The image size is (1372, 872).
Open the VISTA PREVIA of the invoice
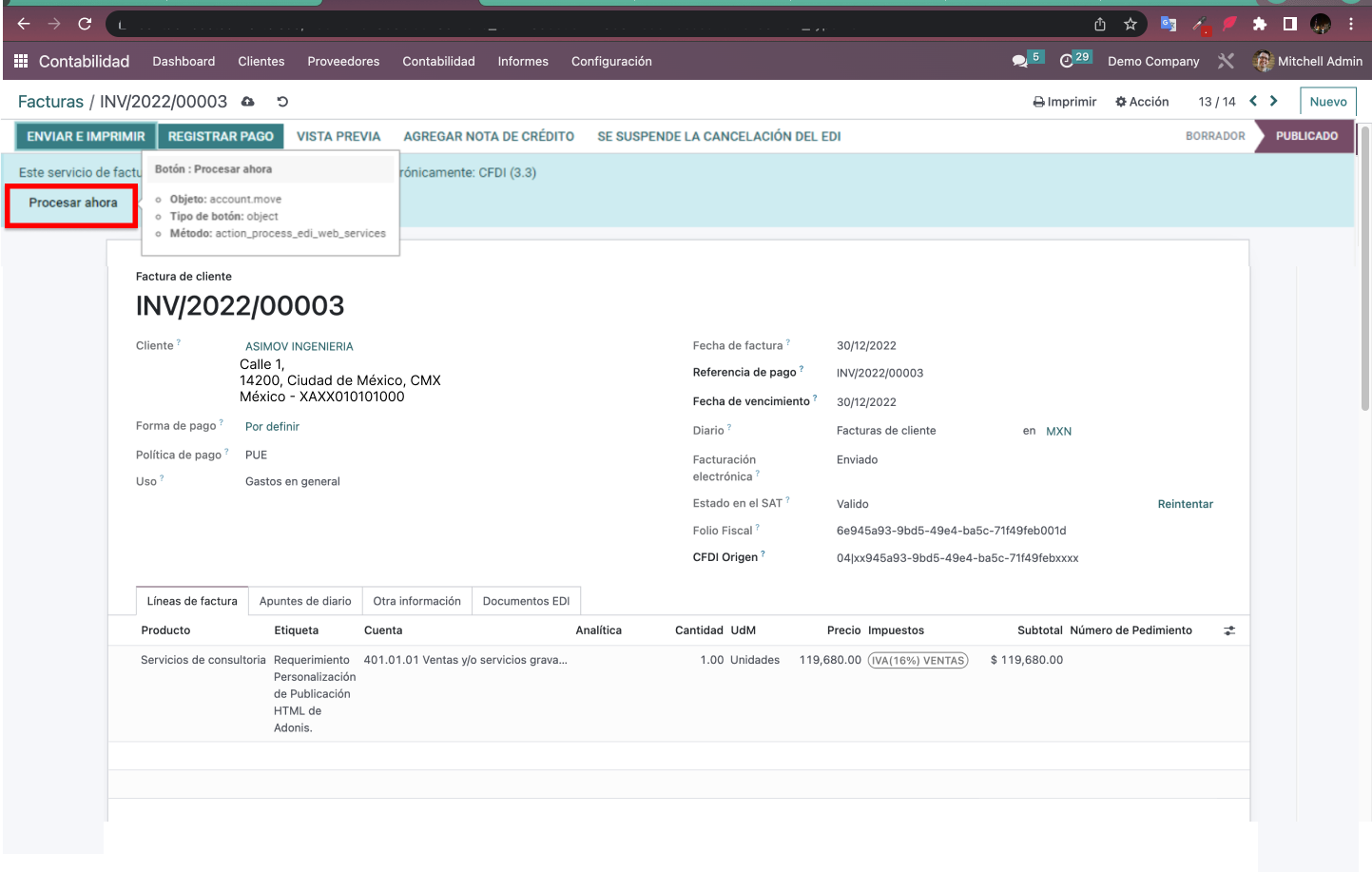tap(338, 136)
